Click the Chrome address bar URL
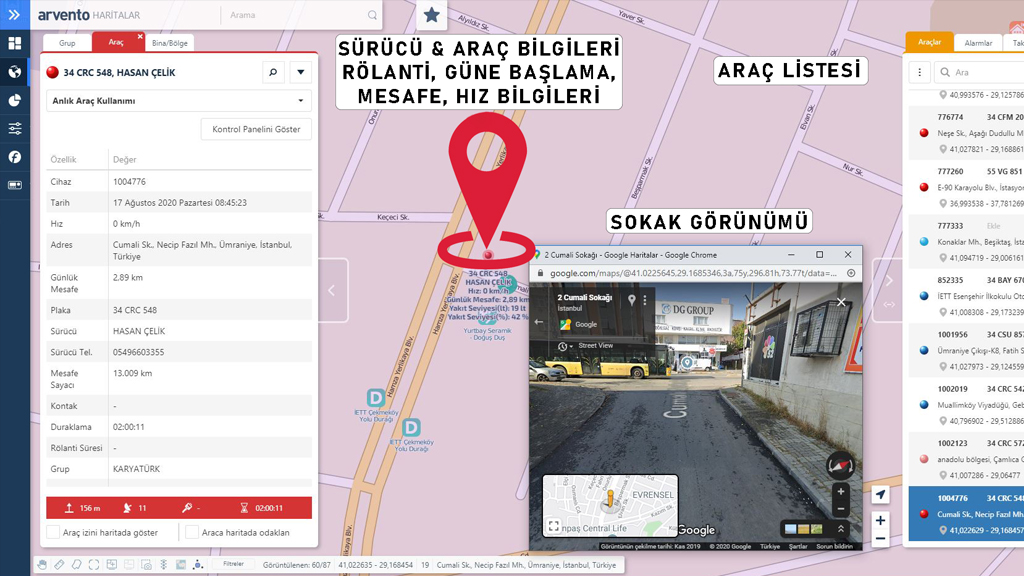This screenshot has height=576, width=1024. [693, 273]
